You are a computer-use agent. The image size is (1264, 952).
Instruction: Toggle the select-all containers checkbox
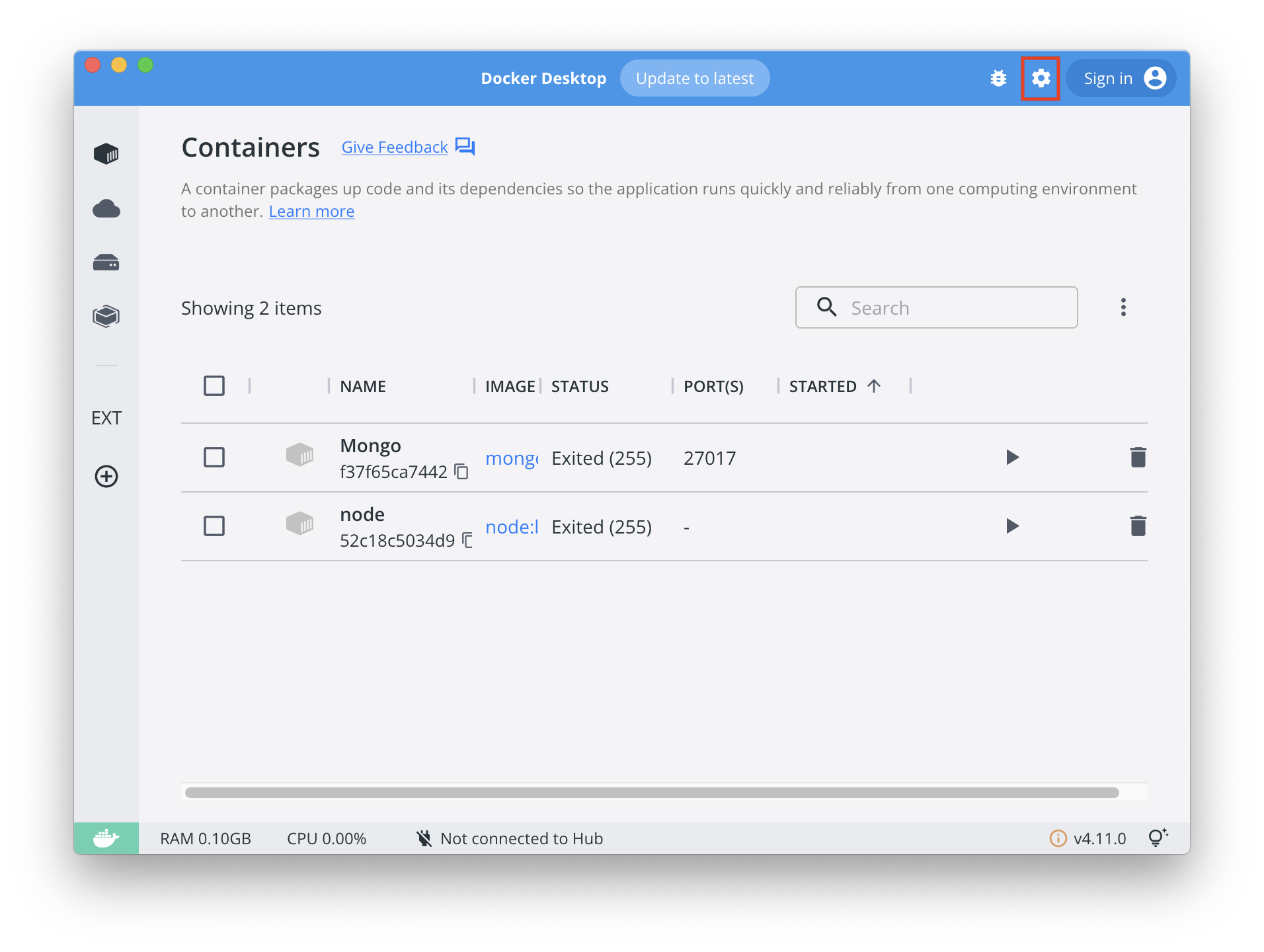(214, 385)
